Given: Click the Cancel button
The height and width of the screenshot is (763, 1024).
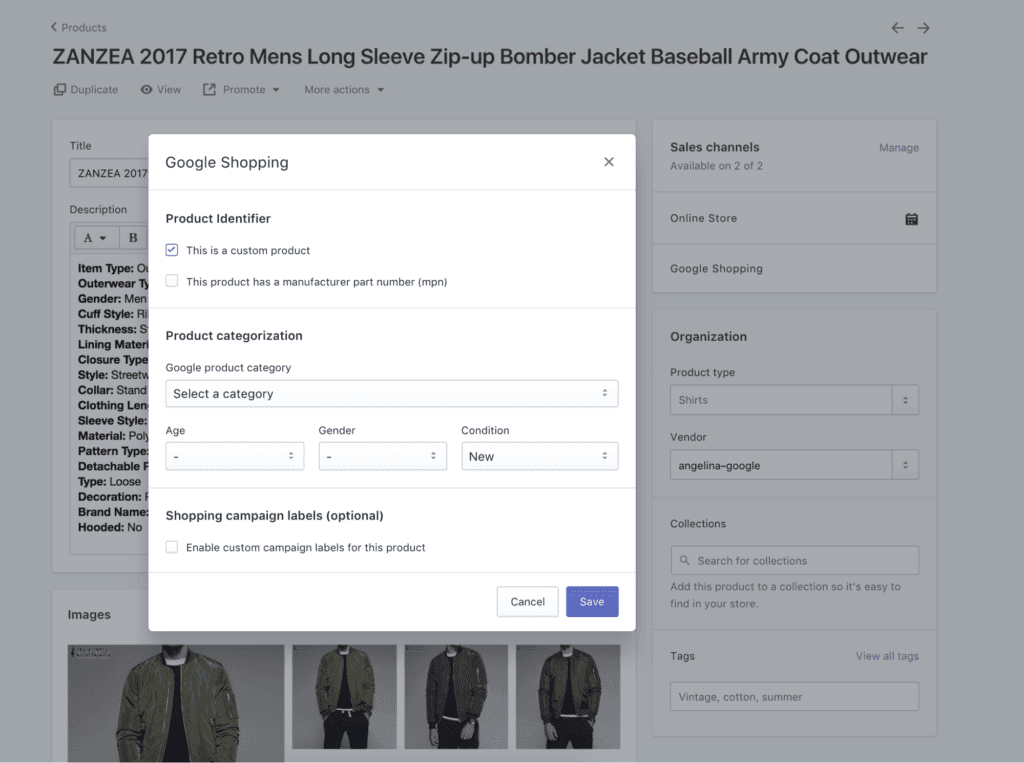Looking at the screenshot, I should [x=528, y=602].
